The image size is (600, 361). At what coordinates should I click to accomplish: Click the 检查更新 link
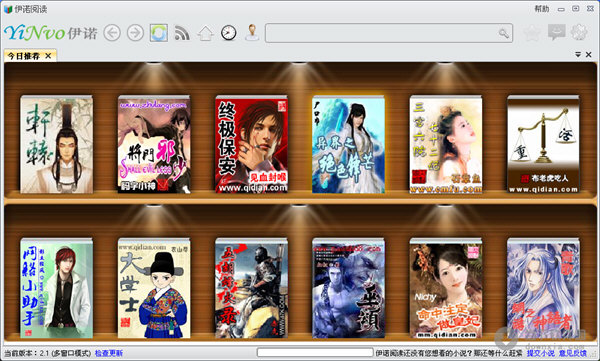click(109, 353)
